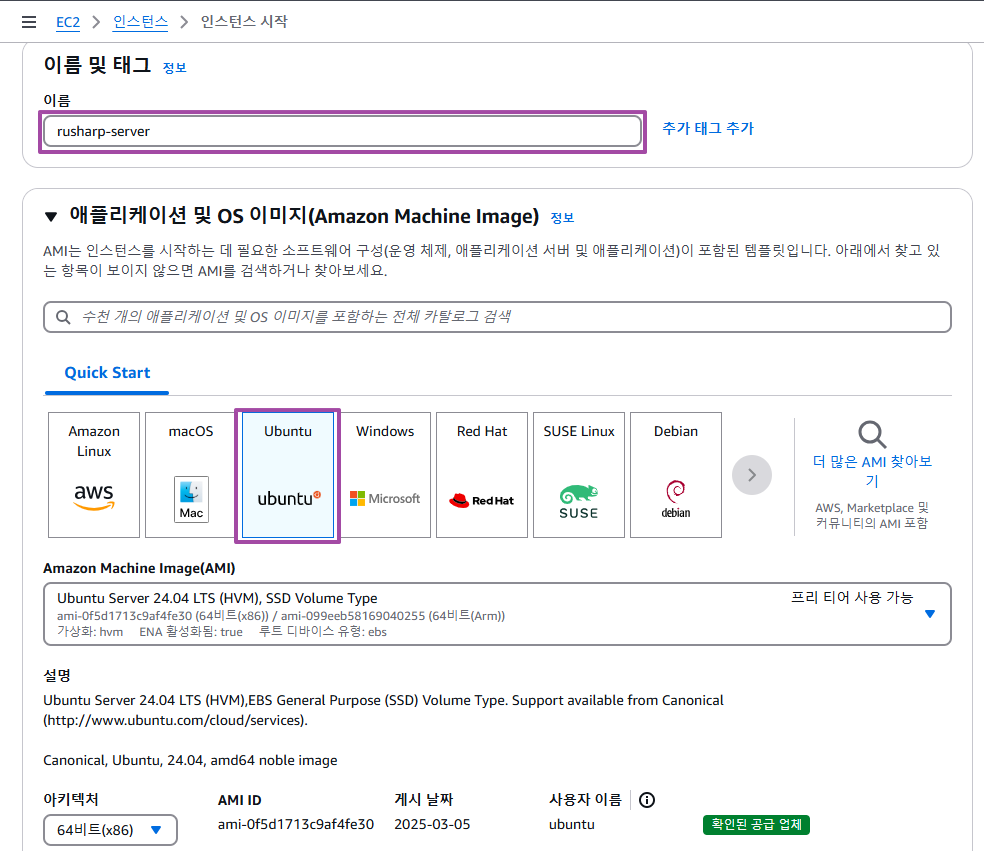
Task: Collapse the 애플리케이션 및 OS 이미지 section
Action: 51,217
